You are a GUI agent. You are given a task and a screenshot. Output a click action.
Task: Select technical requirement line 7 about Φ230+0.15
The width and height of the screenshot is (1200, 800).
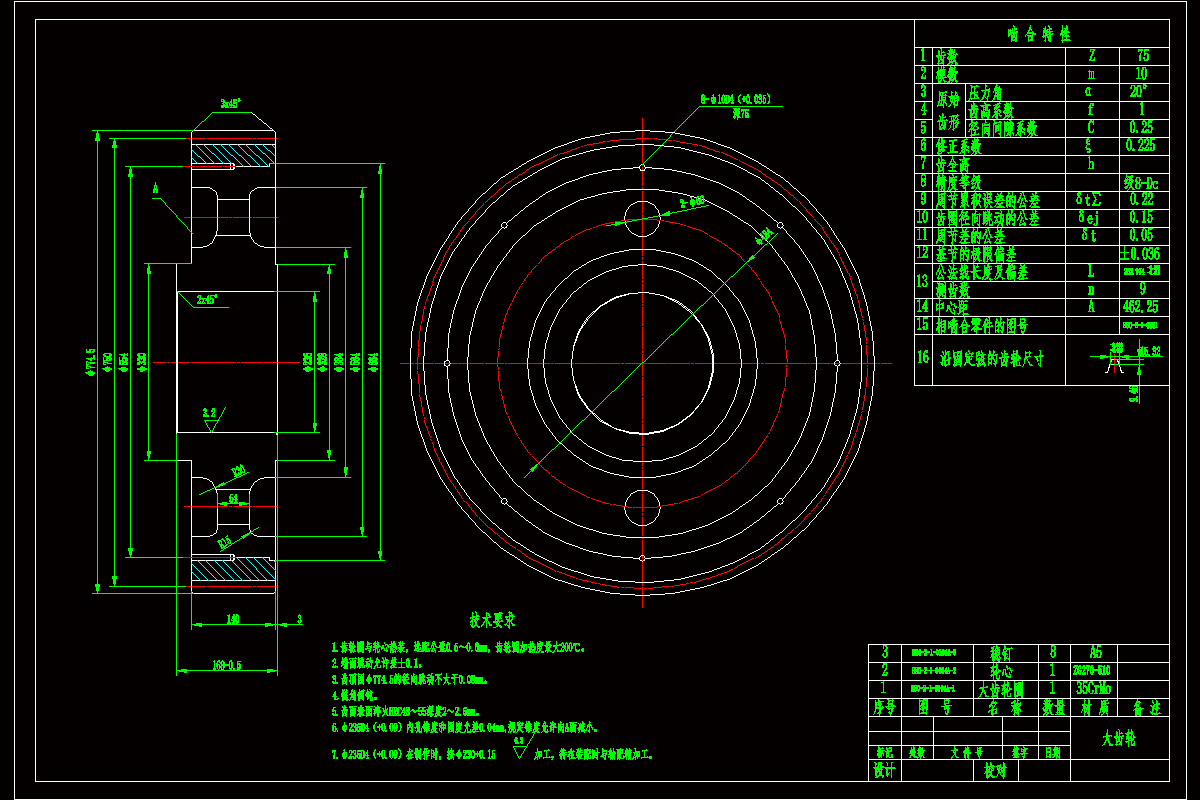pyautogui.click(x=491, y=753)
